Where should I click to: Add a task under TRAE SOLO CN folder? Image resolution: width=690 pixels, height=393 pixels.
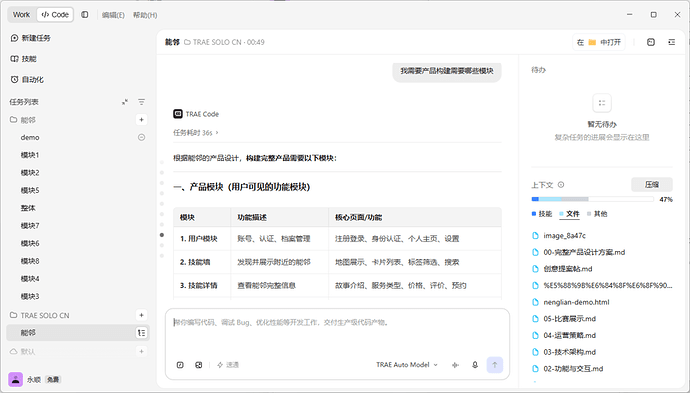click(x=141, y=315)
